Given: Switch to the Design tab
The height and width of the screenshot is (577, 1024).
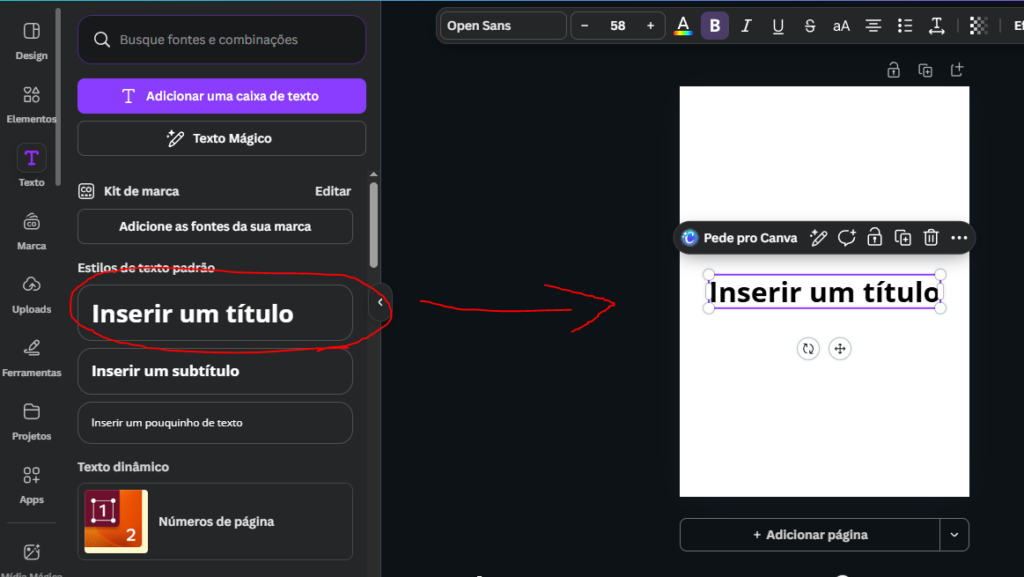Looking at the screenshot, I should click(x=31, y=40).
